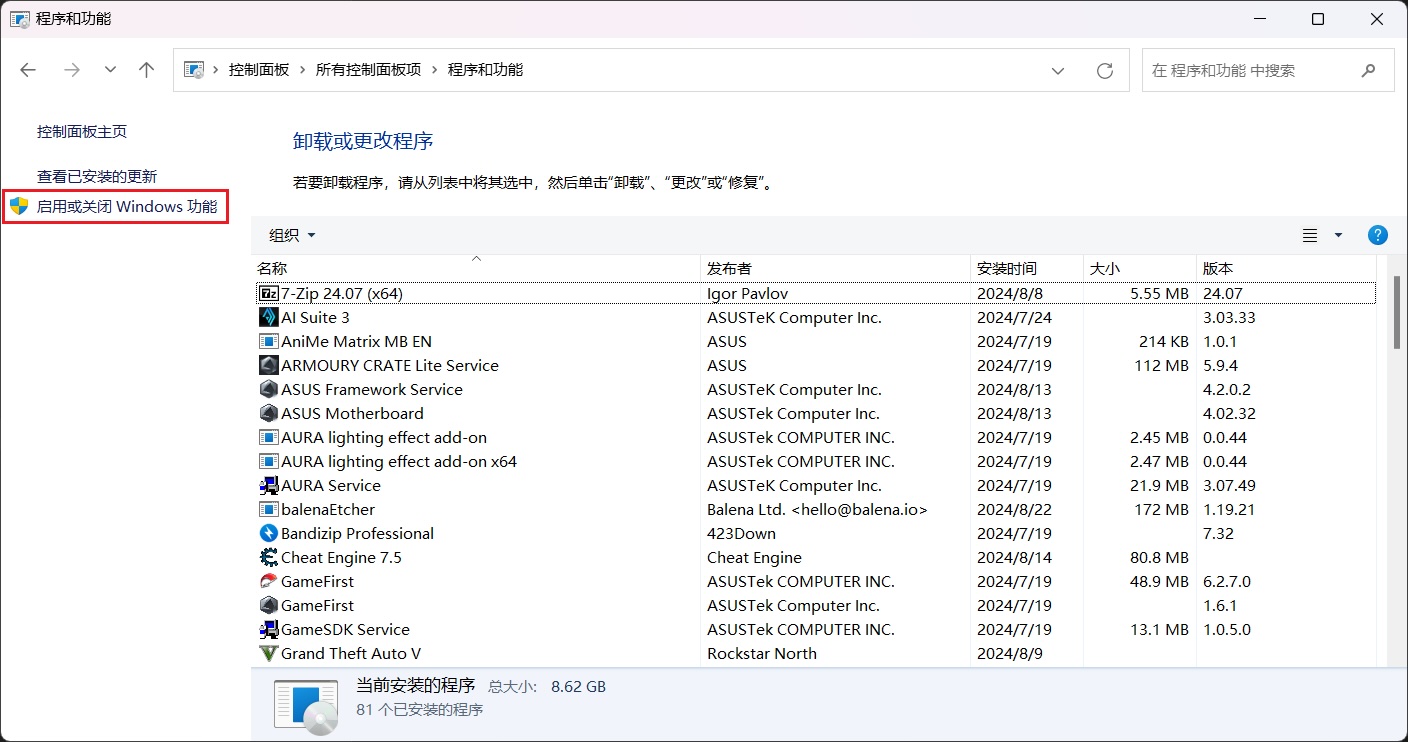Click size value 214 KB

tap(1164, 341)
